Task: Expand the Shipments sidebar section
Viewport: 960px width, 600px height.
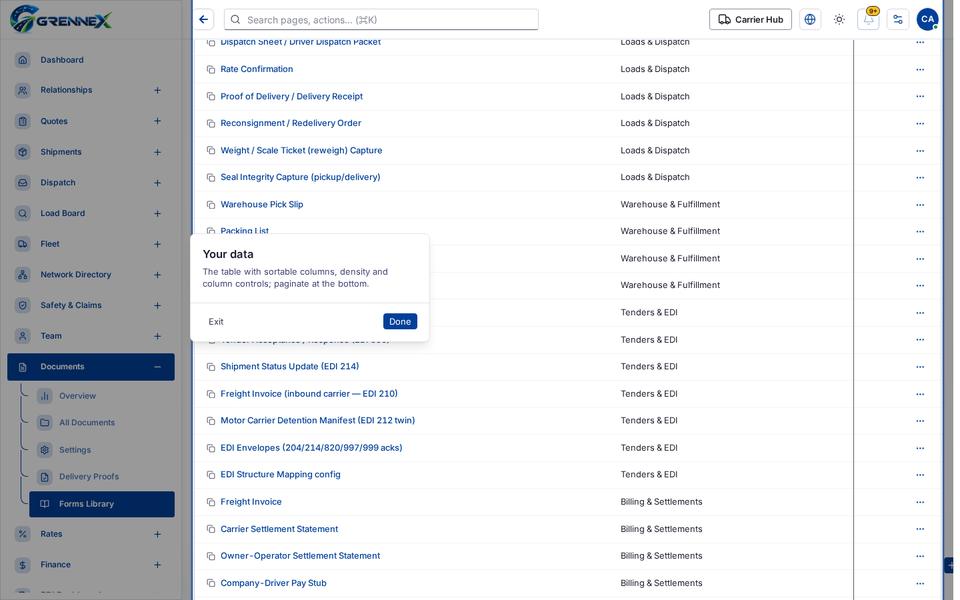Action: pos(157,152)
